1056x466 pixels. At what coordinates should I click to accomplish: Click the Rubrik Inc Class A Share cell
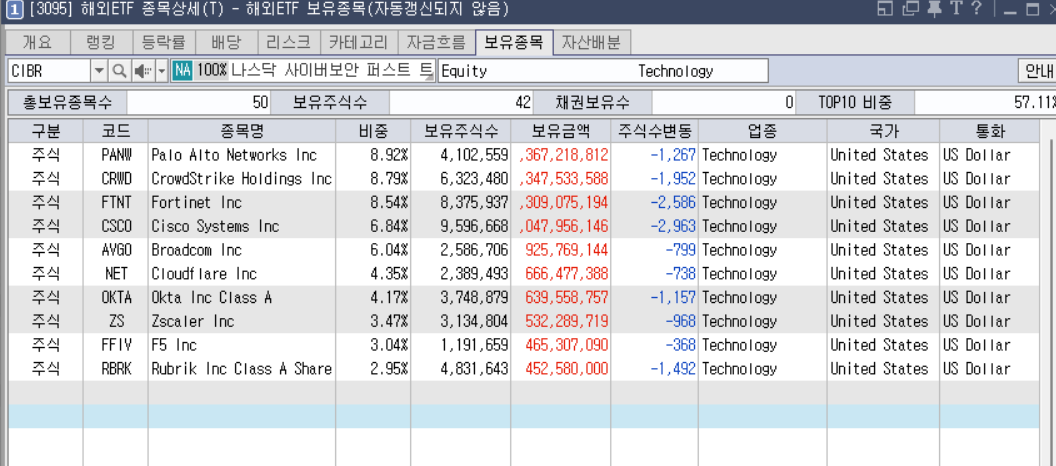click(242, 368)
